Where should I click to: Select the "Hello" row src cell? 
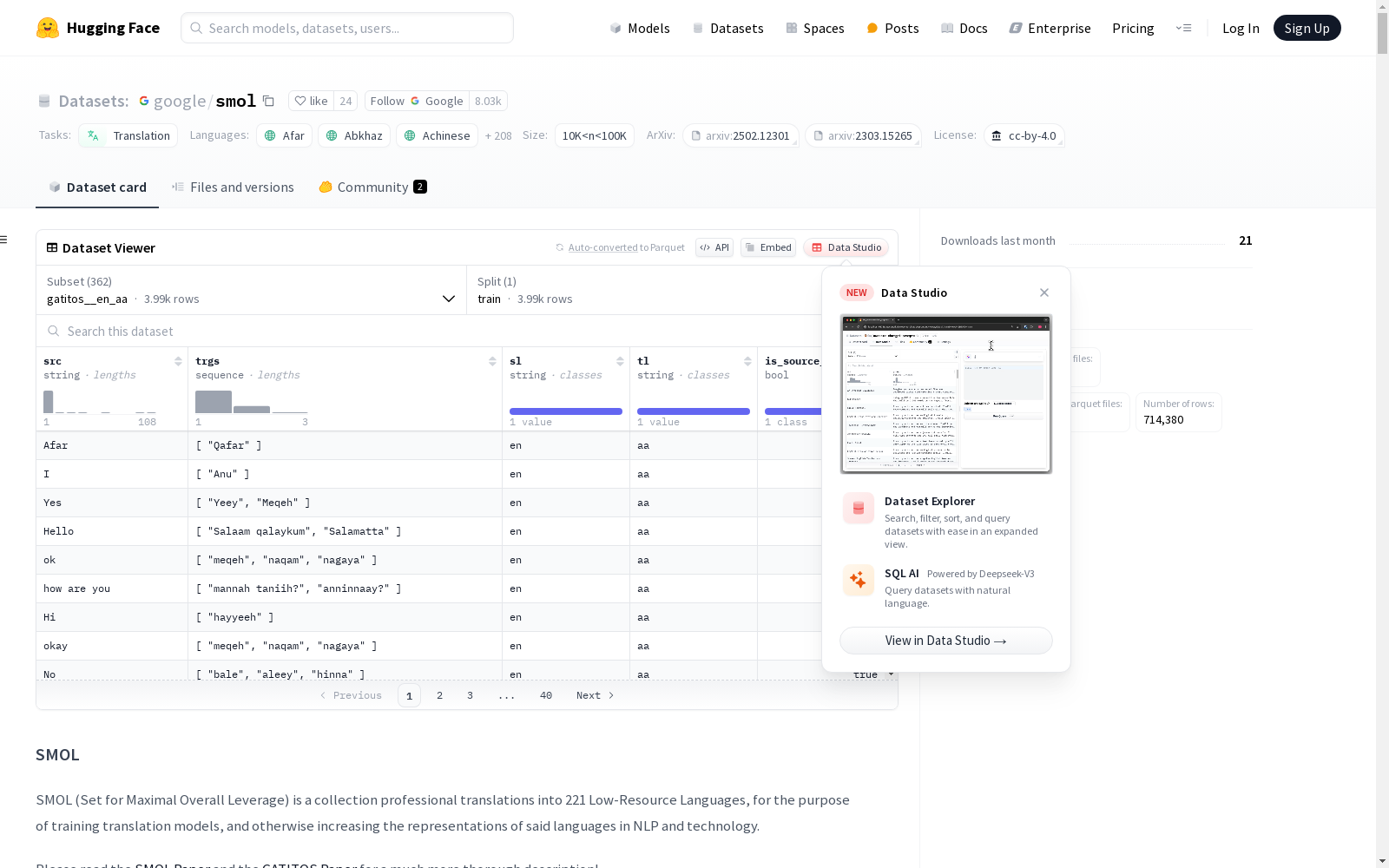click(112, 531)
